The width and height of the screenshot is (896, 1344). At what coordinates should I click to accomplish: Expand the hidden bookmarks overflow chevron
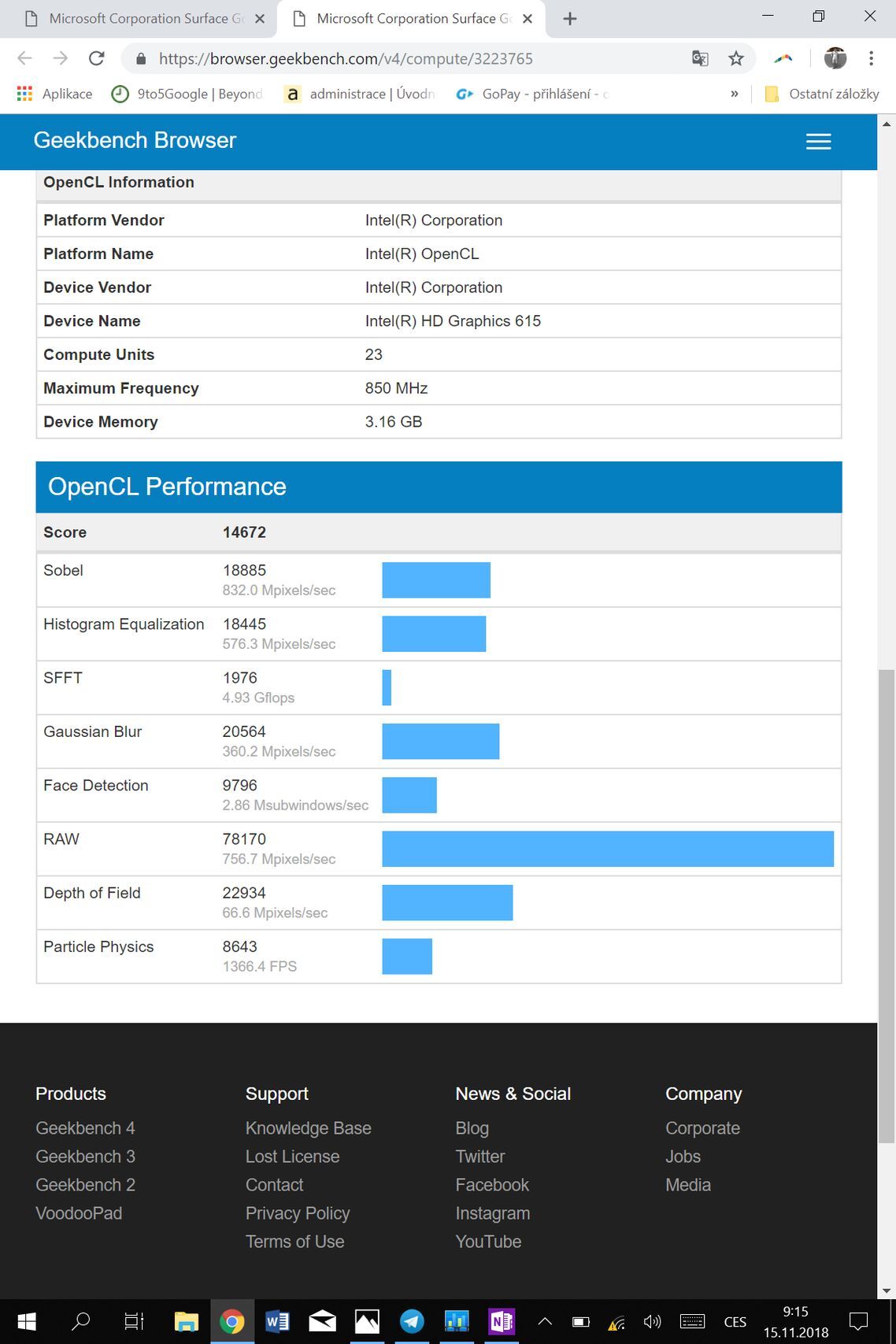tap(734, 94)
